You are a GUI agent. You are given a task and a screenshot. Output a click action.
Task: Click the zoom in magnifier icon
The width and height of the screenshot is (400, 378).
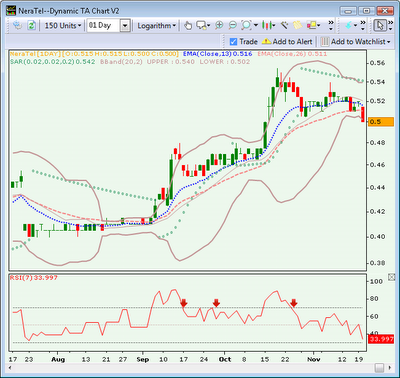pos(219,25)
